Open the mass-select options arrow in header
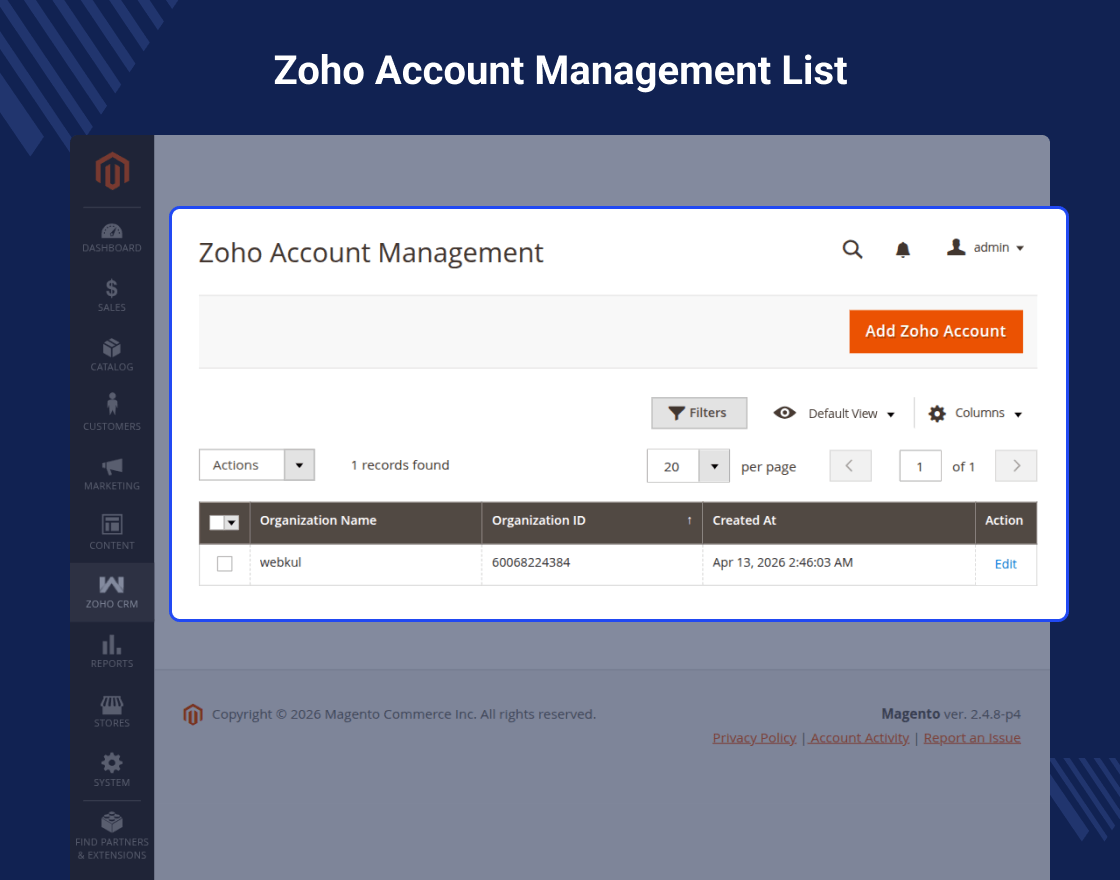Viewport: 1120px width, 880px height. [x=231, y=523]
